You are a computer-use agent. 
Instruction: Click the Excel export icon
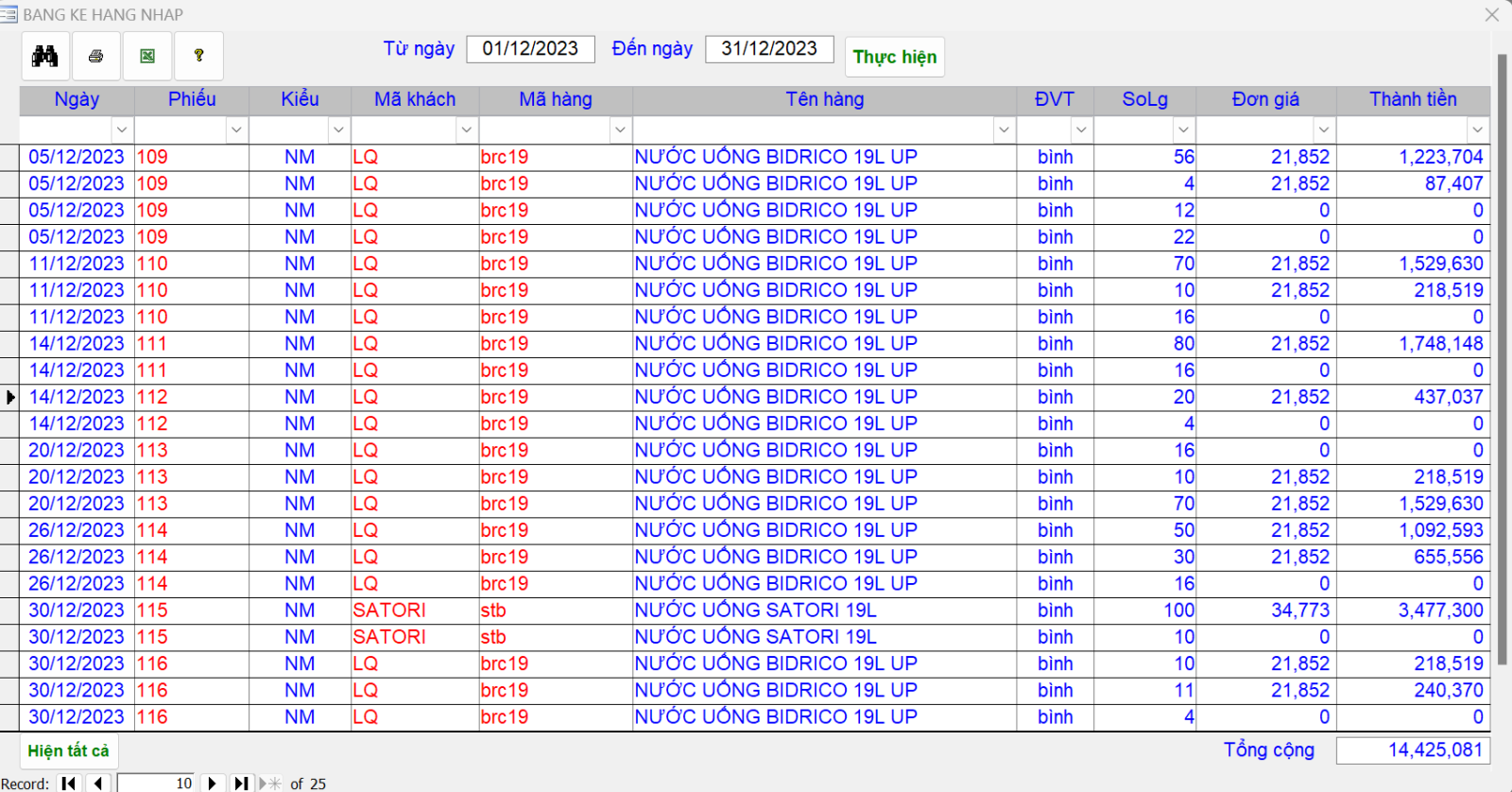click(x=147, y=57)
